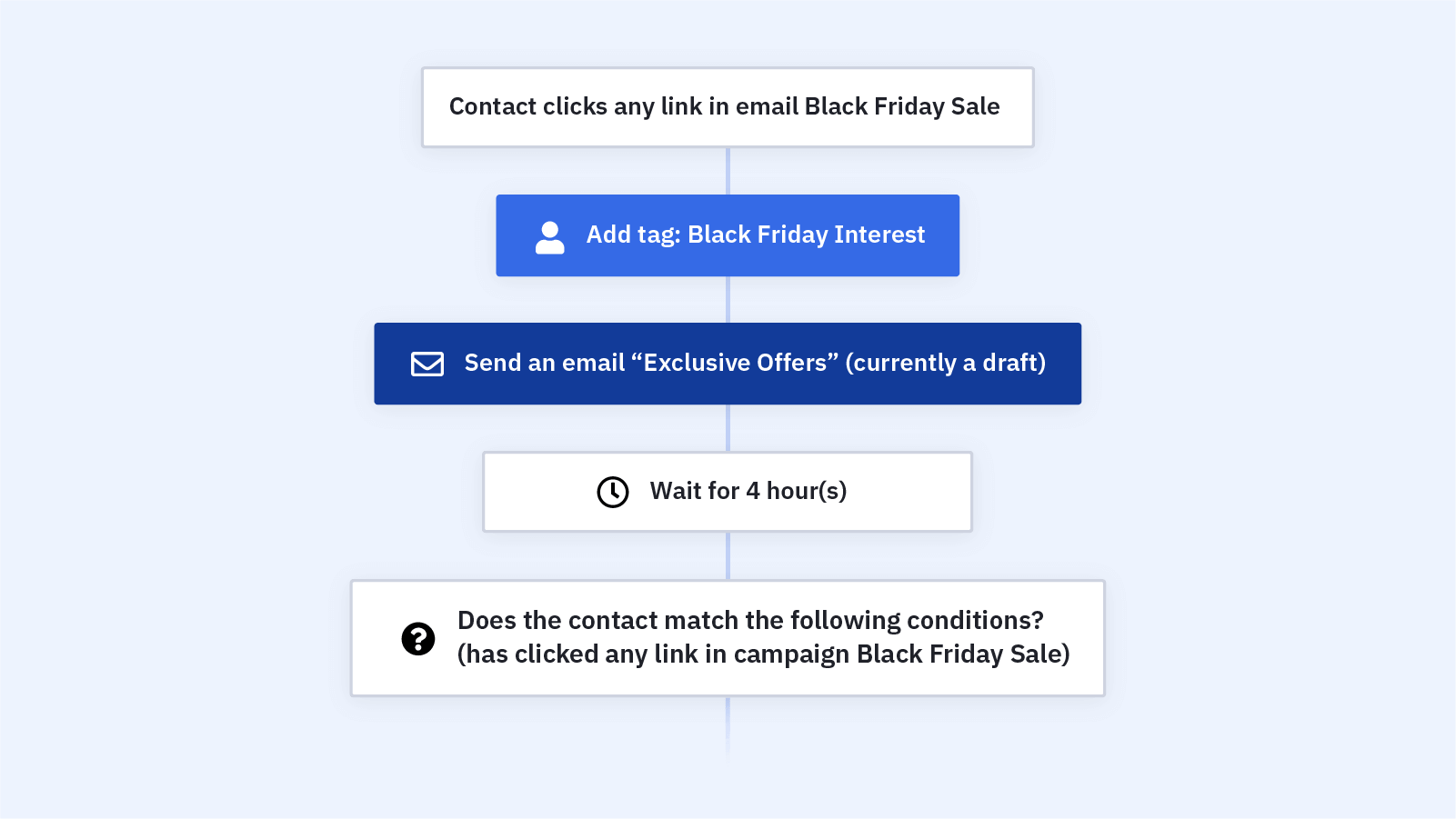This screenshot has width=1456, height=819.
Task: Open the trigger block about Black Friday Sale email
Action: (x=728, y=107)
